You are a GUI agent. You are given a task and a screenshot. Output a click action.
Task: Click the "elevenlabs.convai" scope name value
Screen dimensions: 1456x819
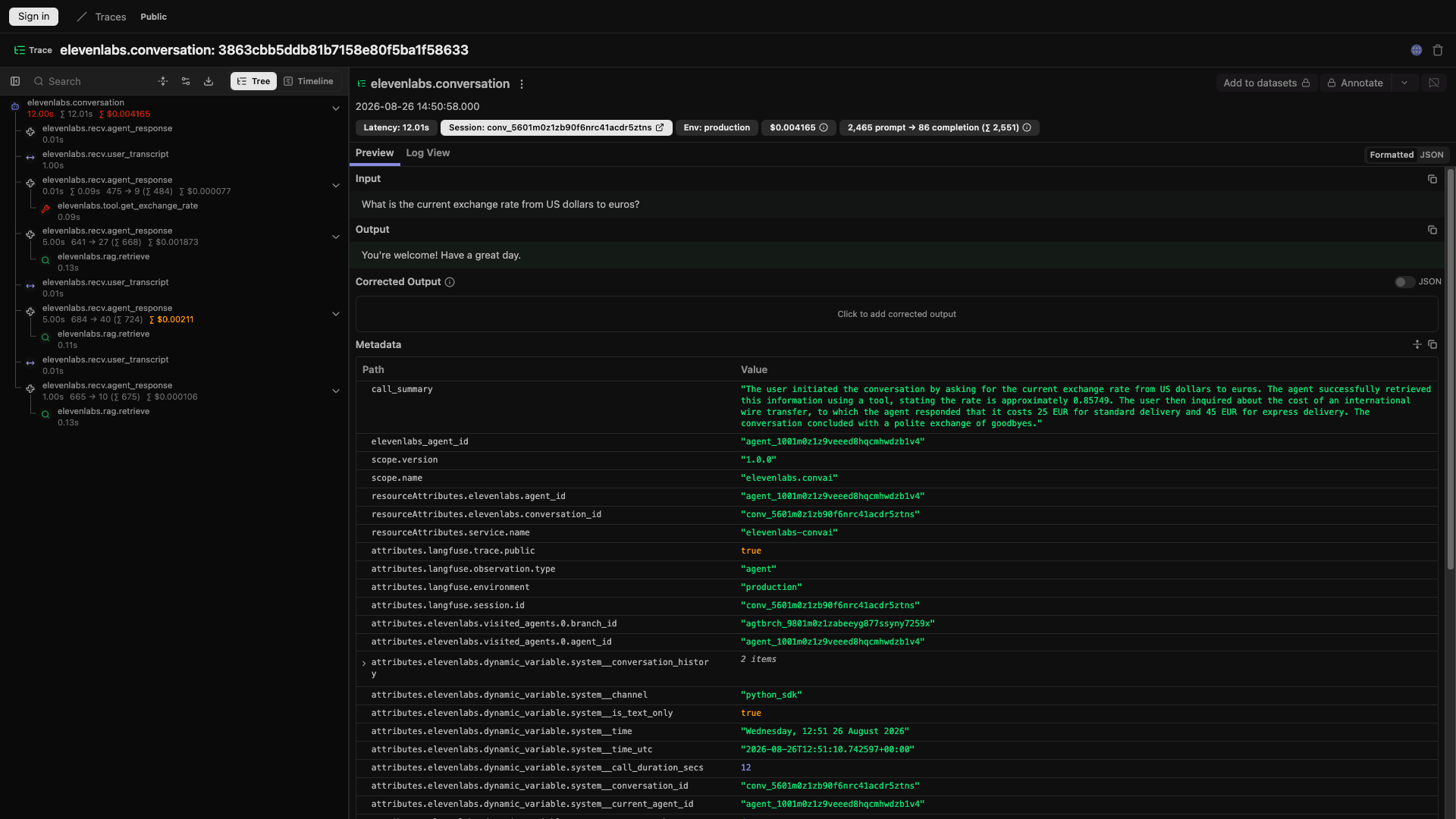pyautogui.click(x=789, y=479)
